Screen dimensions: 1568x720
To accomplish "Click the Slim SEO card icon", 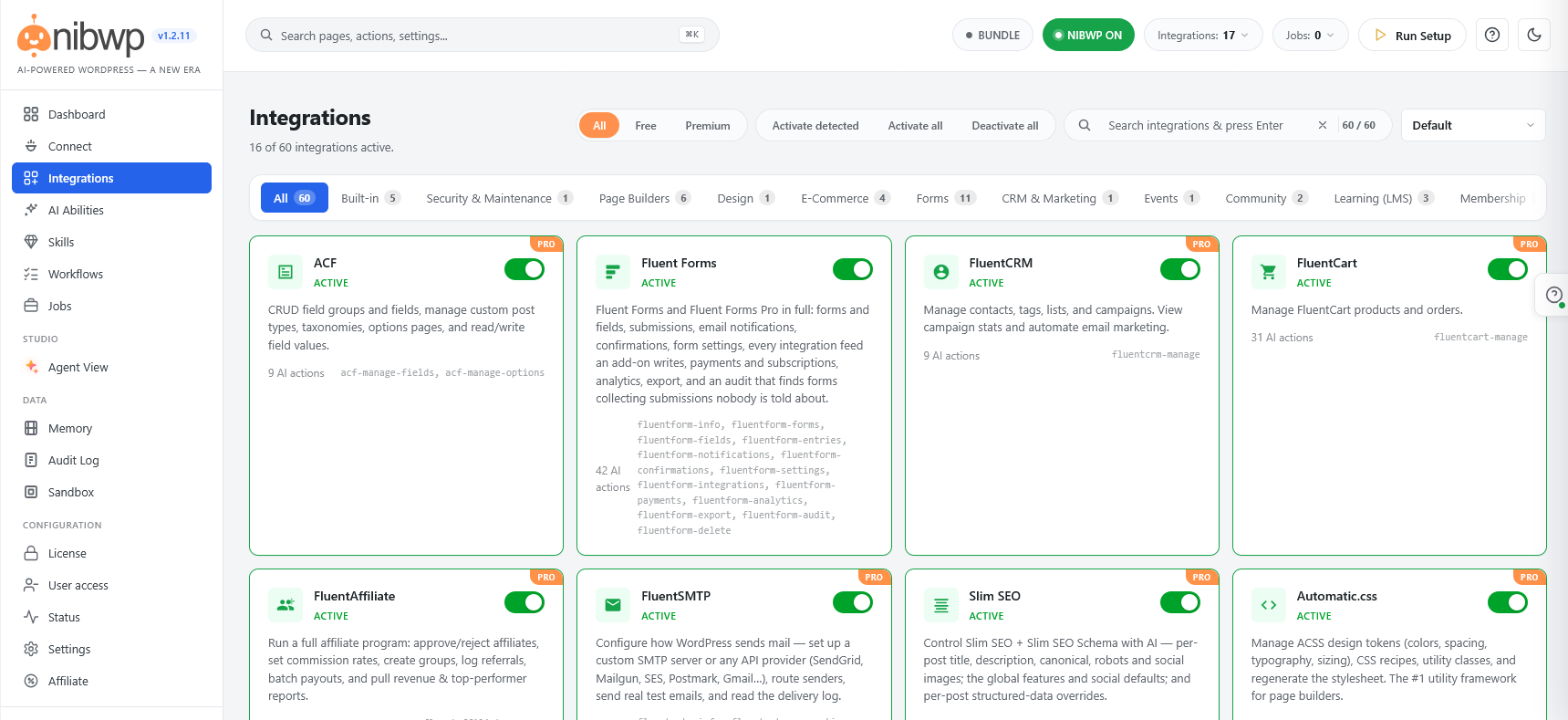I will (941, 605).
